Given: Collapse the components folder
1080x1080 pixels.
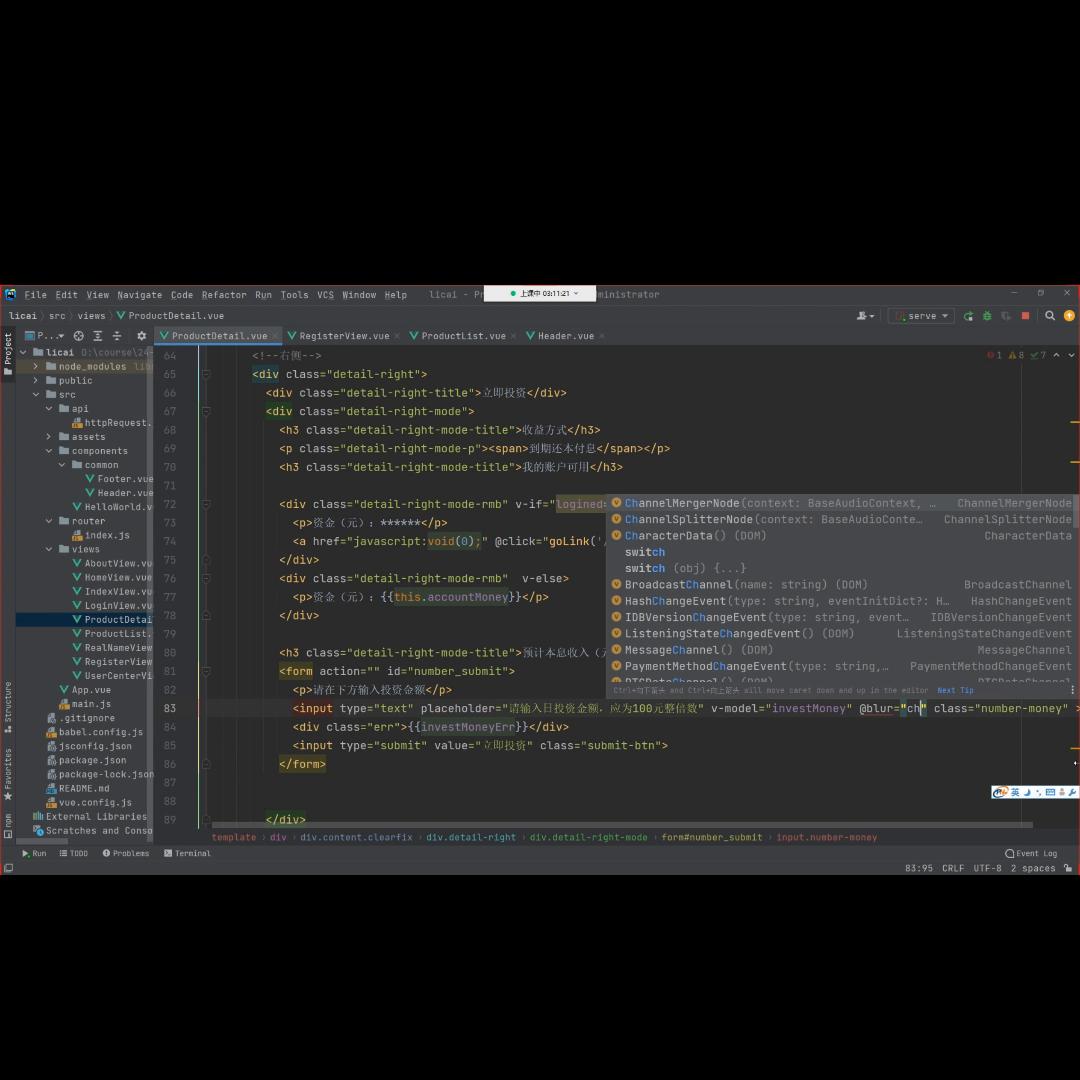Looking at the screenshot, I should coord(49,451).
